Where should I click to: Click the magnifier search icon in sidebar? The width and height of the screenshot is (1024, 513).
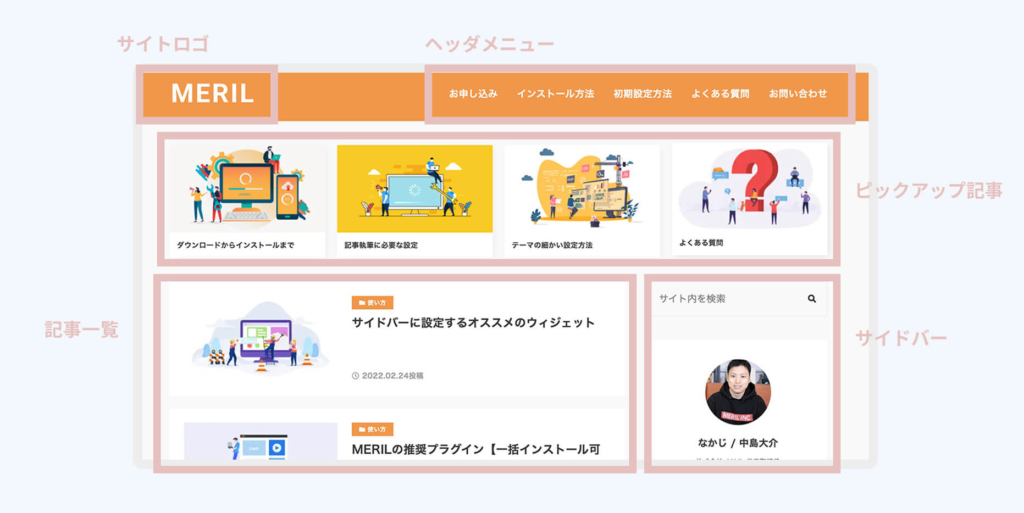tap(812, 299)
